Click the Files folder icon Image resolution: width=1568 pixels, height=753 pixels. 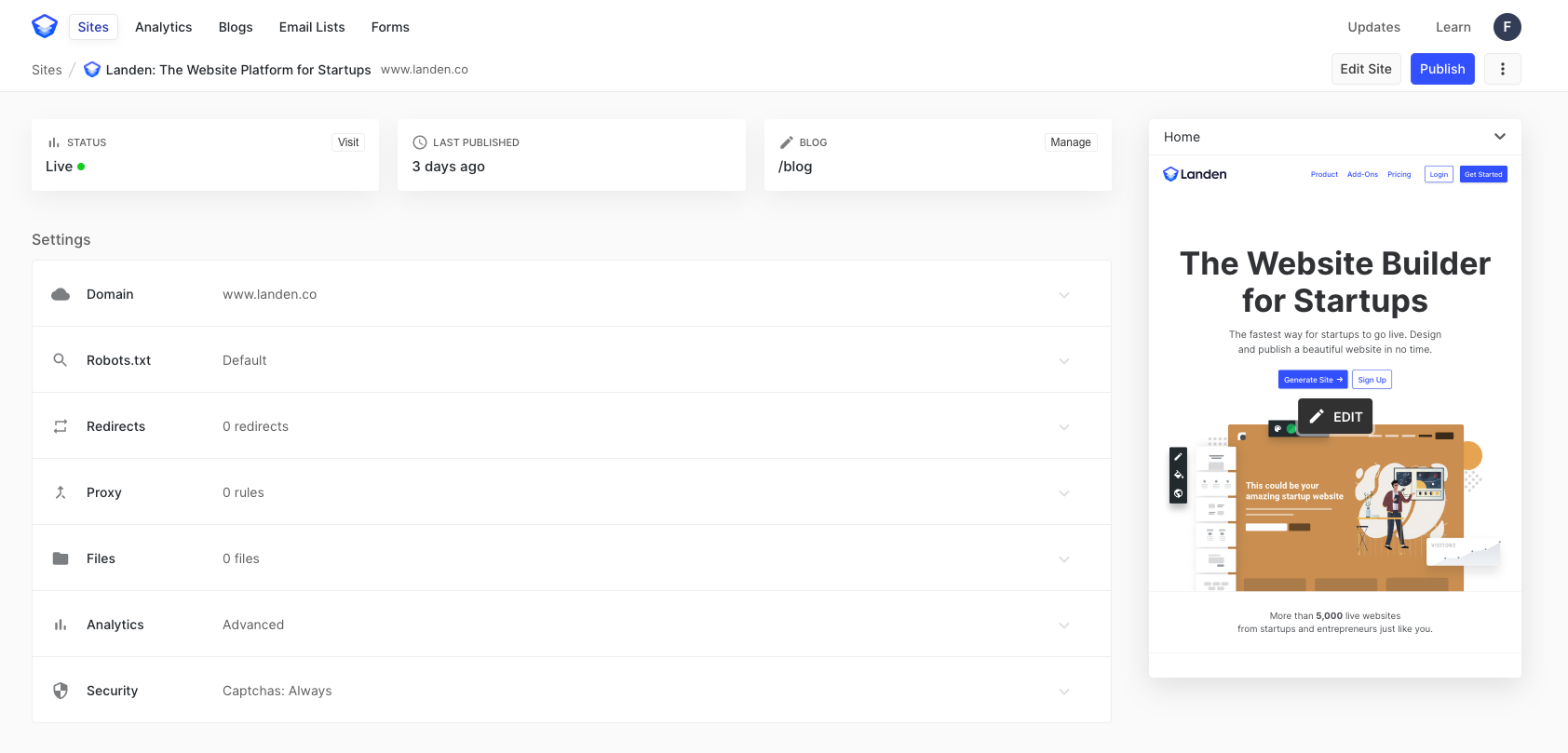pyautogui.click(x=61, y=558)
